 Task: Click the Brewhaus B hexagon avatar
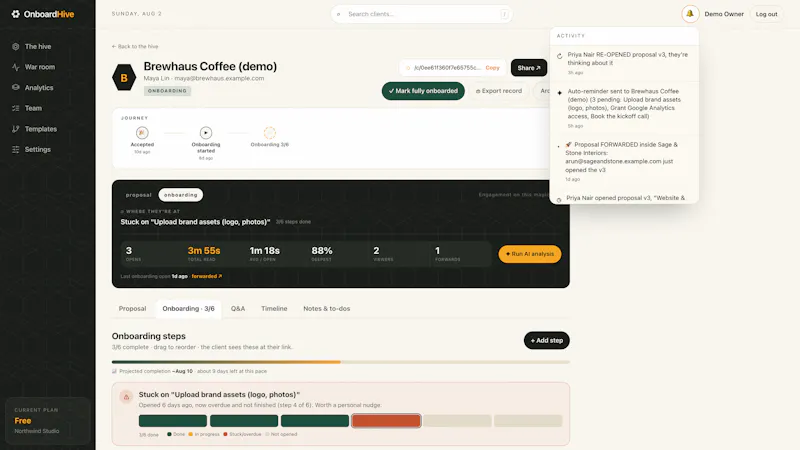[124, 78]
